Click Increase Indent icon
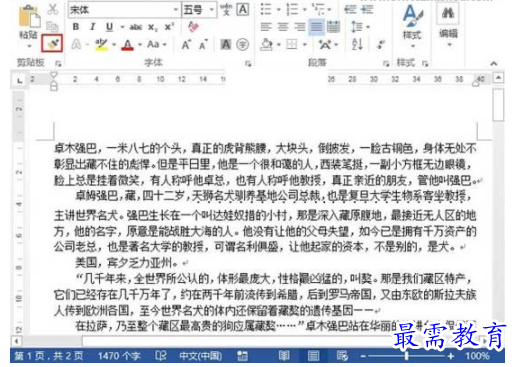The height and width of the screenshot is (367, 515). (367, 9)
